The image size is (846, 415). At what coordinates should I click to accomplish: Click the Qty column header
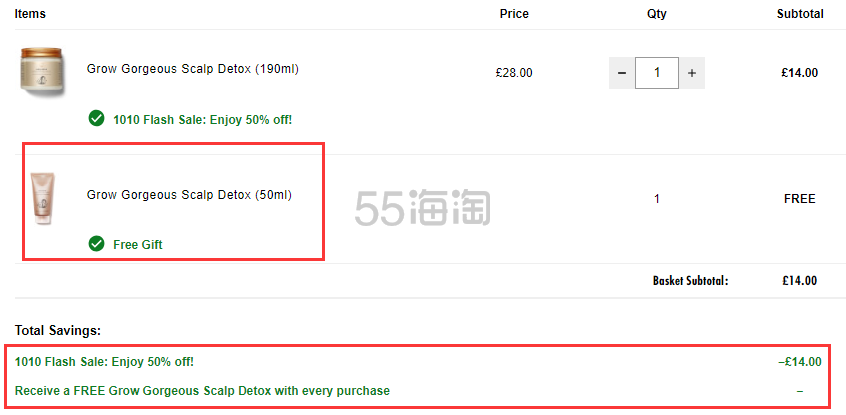click(x=657, y=14)
